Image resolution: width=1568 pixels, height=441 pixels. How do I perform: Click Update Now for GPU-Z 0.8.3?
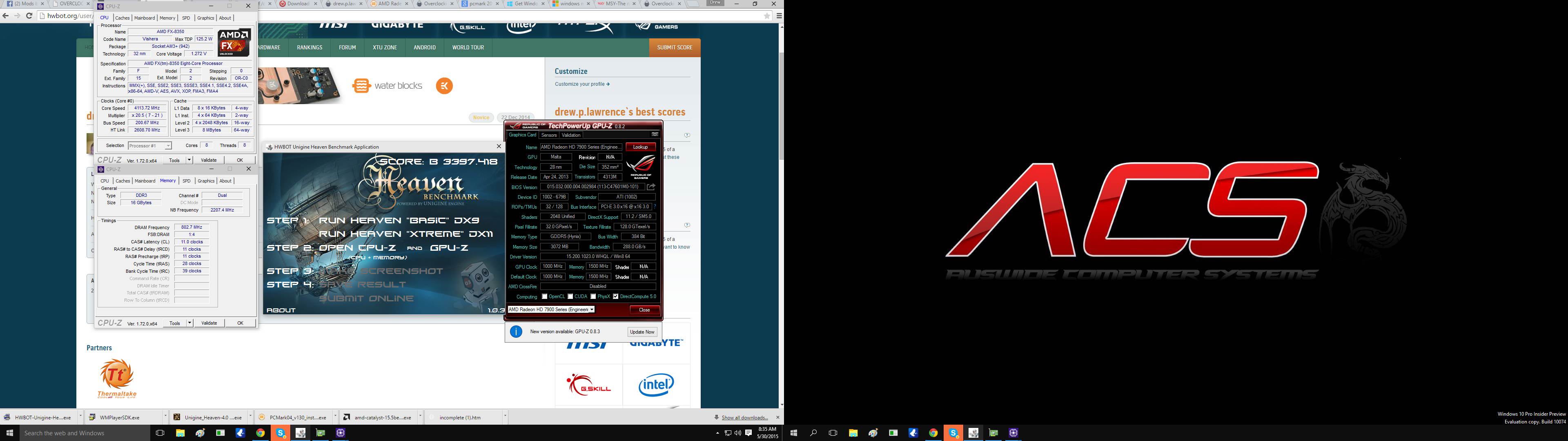(x=642, y=332)
